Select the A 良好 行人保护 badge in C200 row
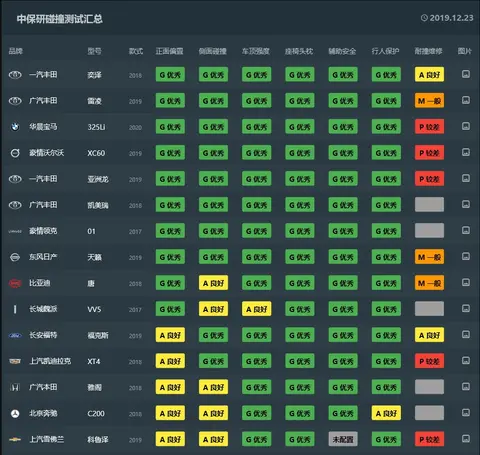The height and width of the screenshot is (455, 480). tap(386, 413)
